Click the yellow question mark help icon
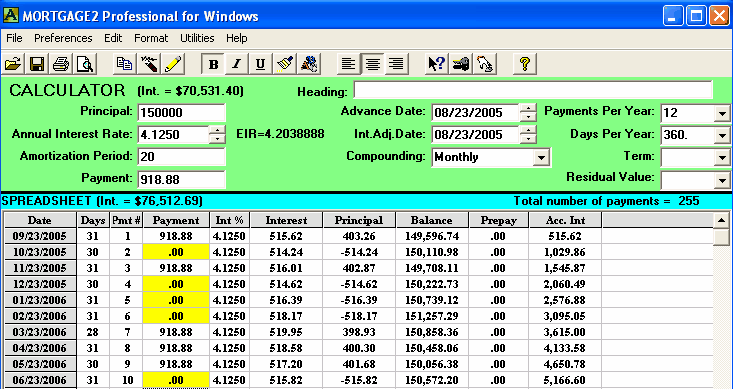The image size is (733, 389). pos(525,64)
